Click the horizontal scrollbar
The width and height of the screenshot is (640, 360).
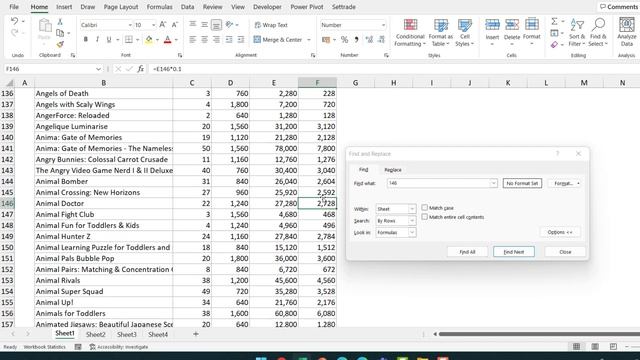[539, 334]
